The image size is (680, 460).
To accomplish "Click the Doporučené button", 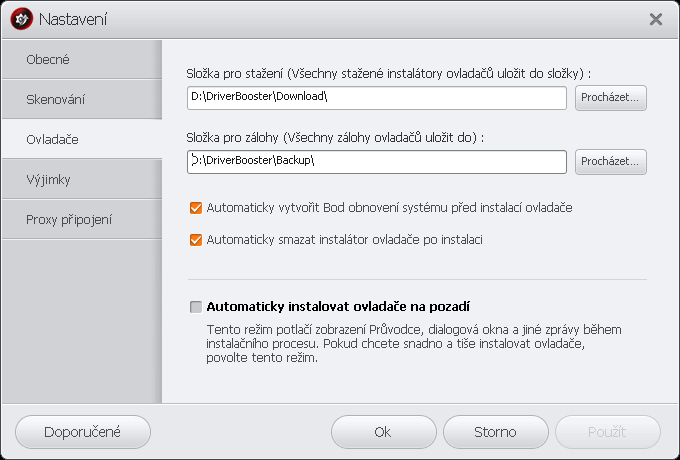I will (x=83, y=432).
